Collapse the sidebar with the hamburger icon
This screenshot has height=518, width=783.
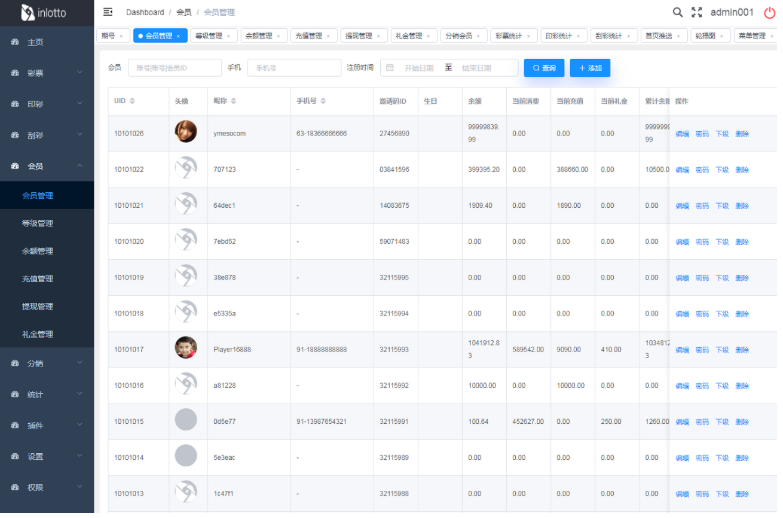(107, 12)
